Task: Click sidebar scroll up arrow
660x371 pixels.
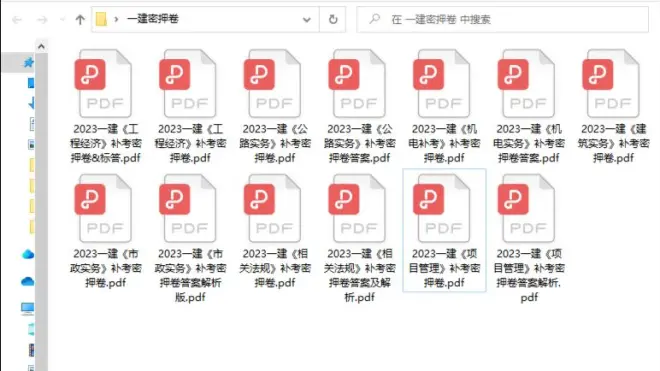Action: click(41, 46)
